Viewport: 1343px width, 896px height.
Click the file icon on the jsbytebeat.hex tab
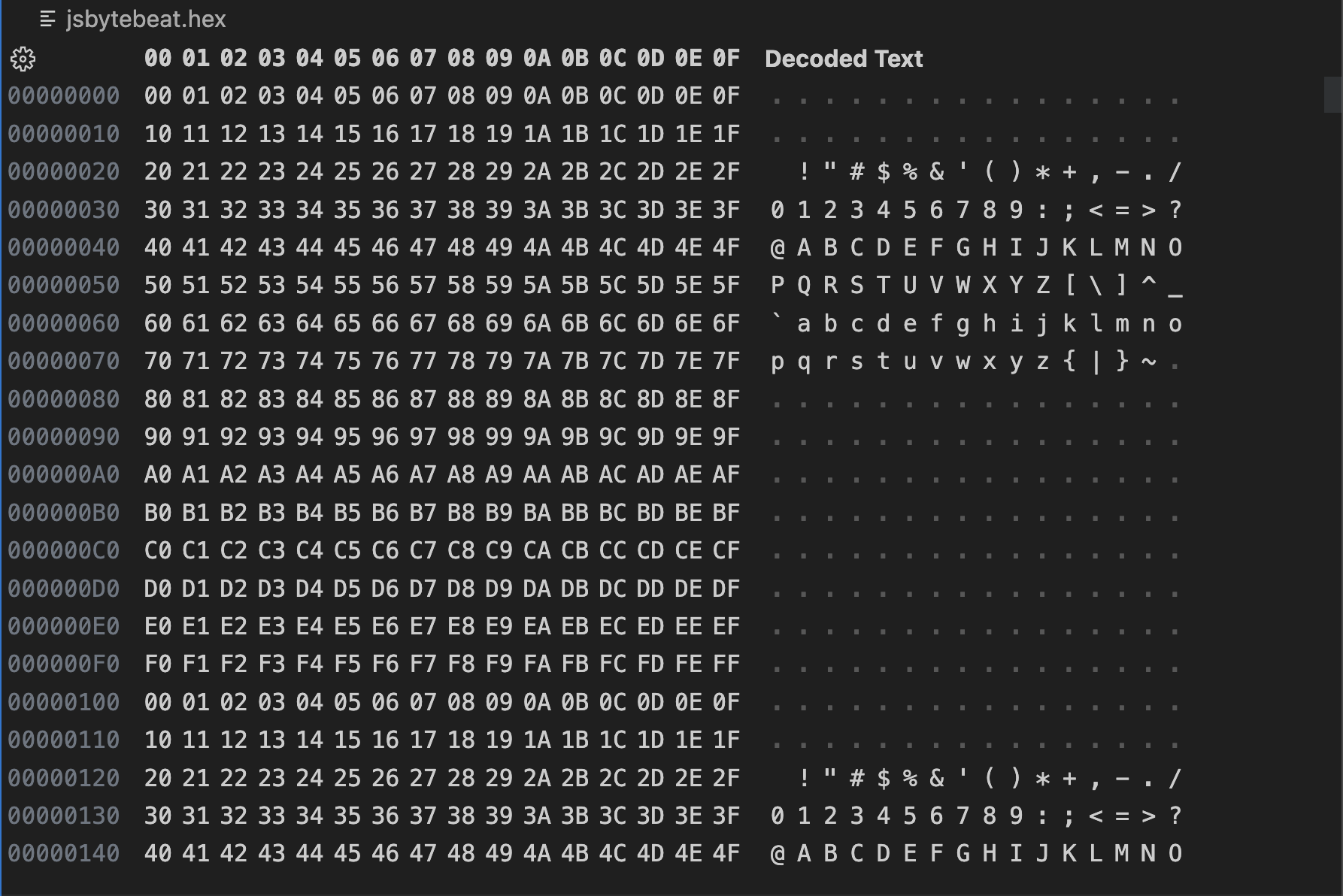click(47, 20)
